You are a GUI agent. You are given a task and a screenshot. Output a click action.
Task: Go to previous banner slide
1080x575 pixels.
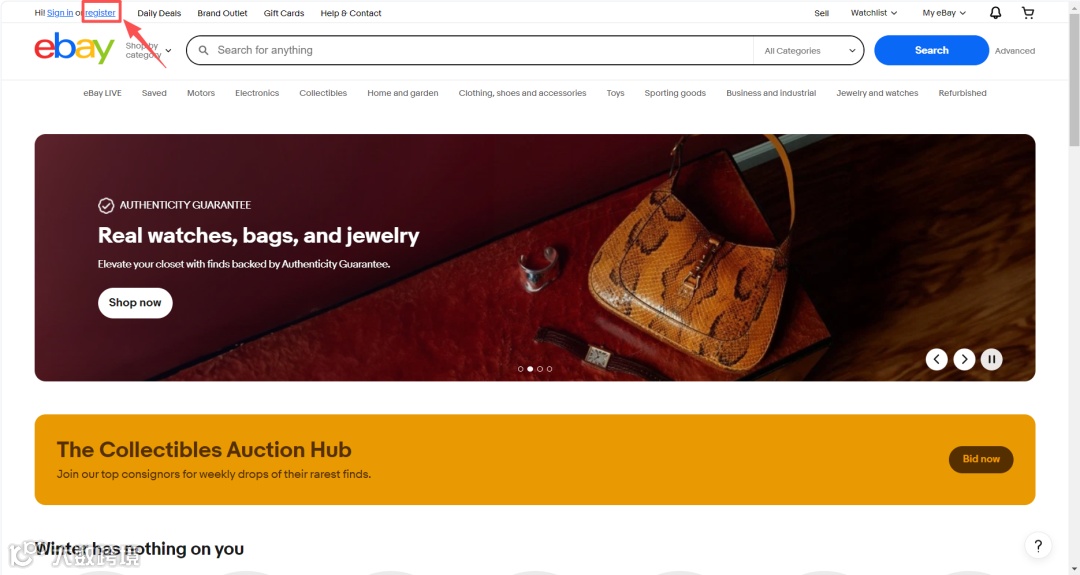tap(936, 359)
